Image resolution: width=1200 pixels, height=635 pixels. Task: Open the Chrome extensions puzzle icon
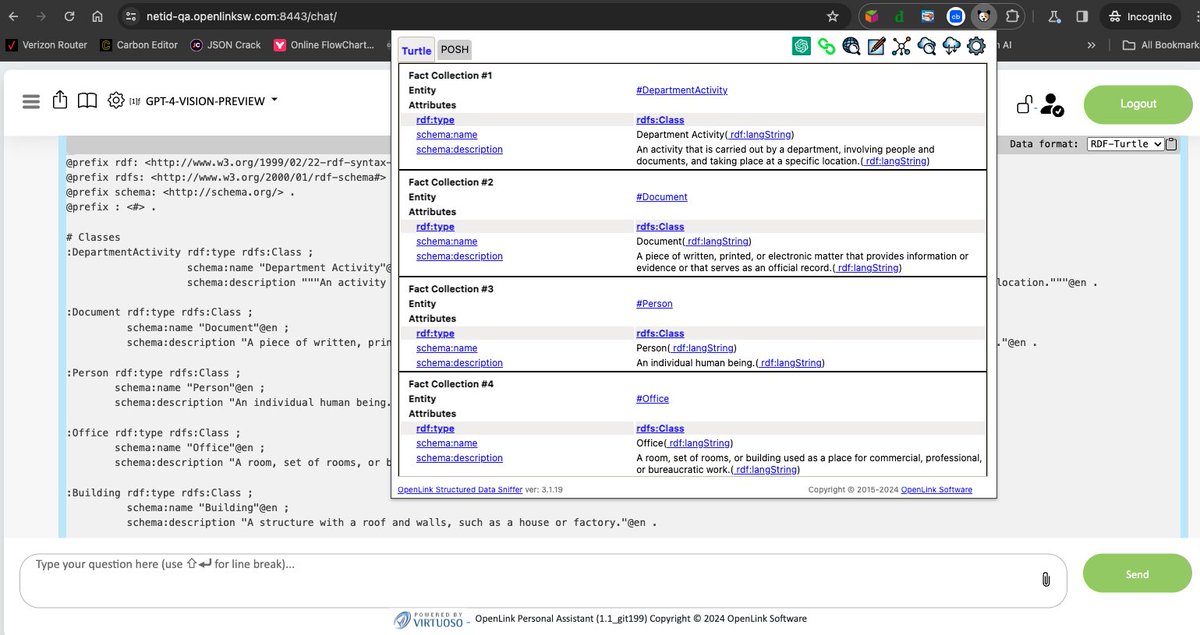1013,16
